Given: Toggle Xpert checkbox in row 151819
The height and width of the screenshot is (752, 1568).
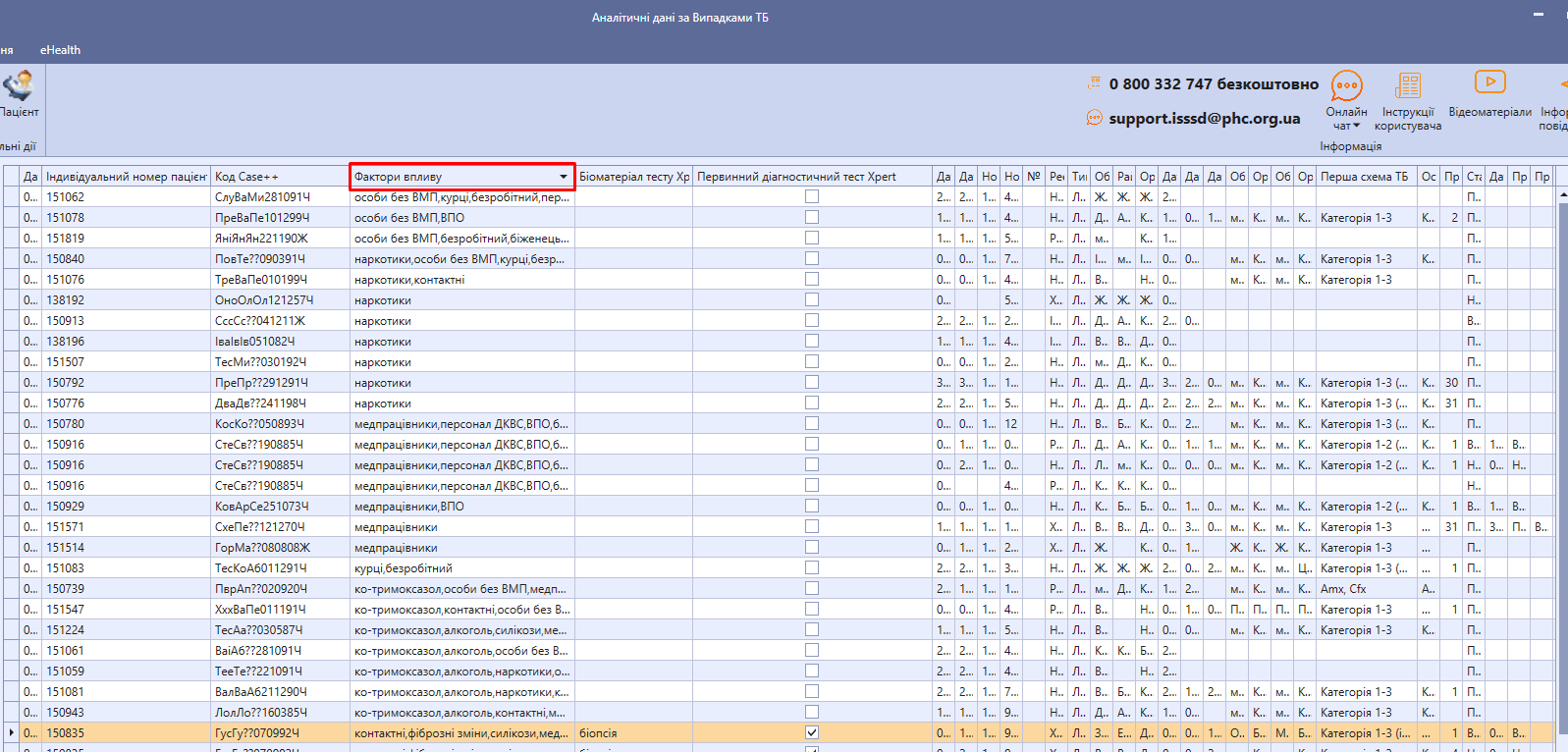Looking at the screenshot, I should point(812,238).
